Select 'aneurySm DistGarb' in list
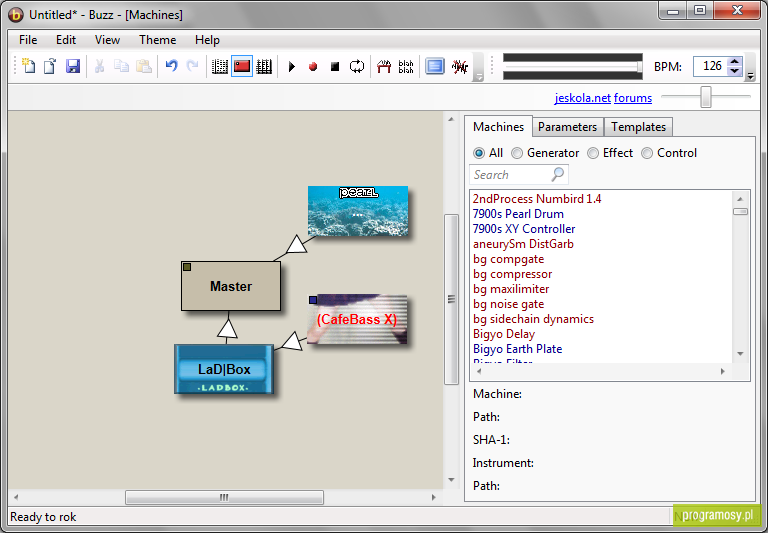Screen dimensions: 768x533 [x=523, y=244]
